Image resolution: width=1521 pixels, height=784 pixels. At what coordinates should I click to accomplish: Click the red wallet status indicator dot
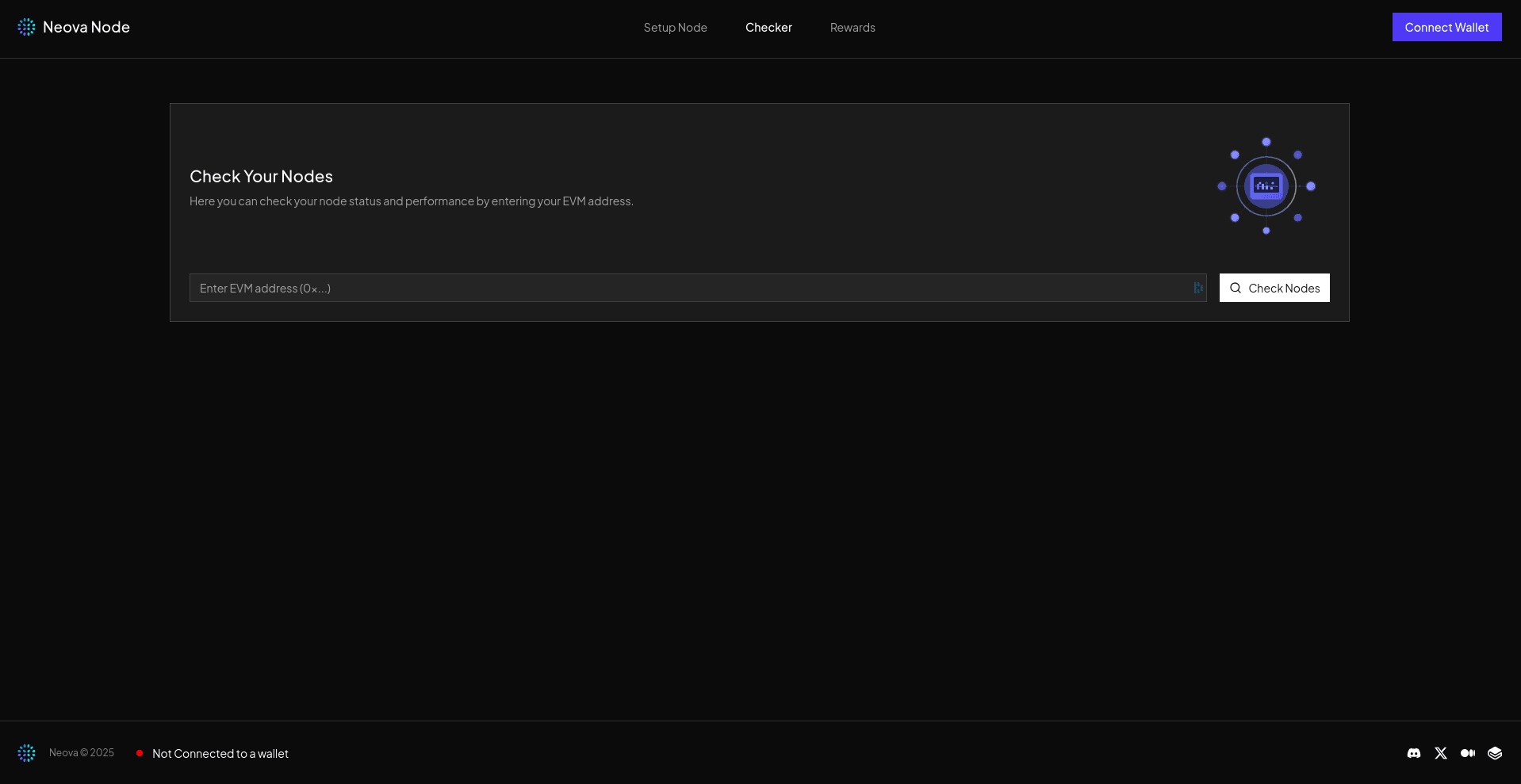point(140,753)
